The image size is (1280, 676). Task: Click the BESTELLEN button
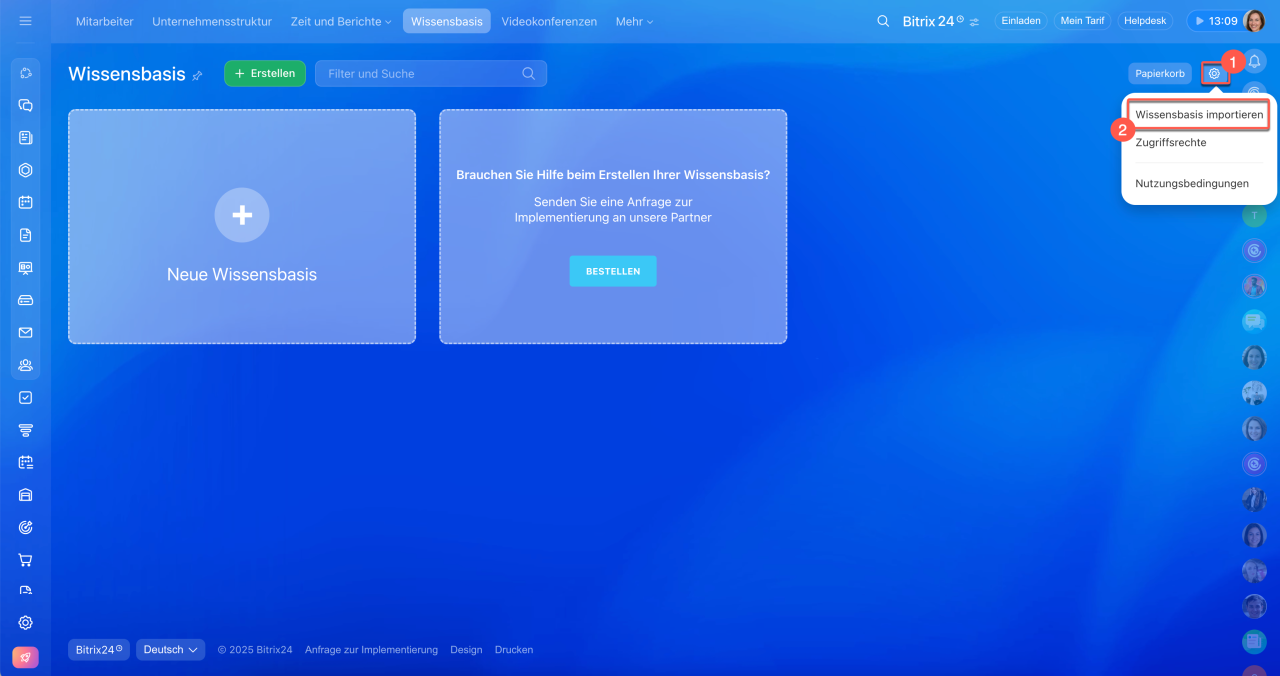[613, 271]
